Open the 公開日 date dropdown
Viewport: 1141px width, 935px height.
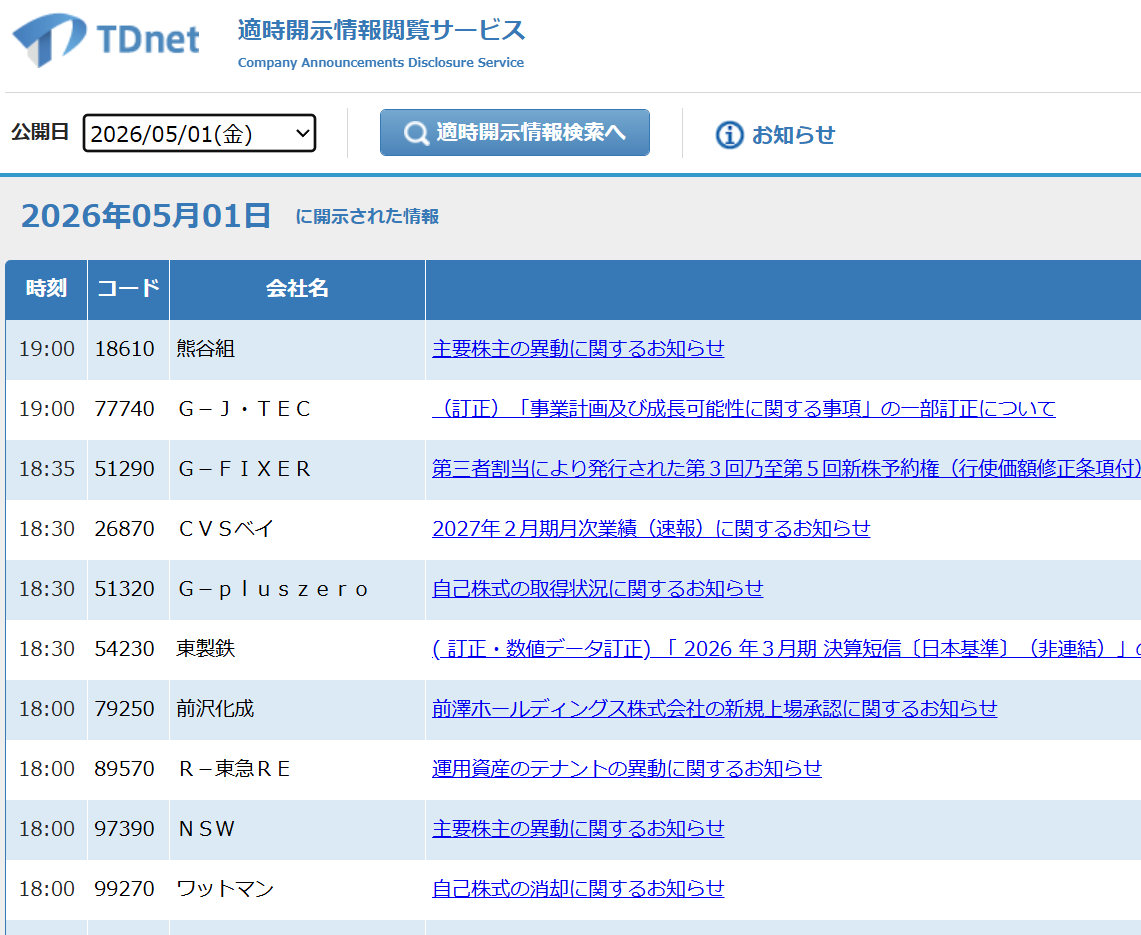199,133
